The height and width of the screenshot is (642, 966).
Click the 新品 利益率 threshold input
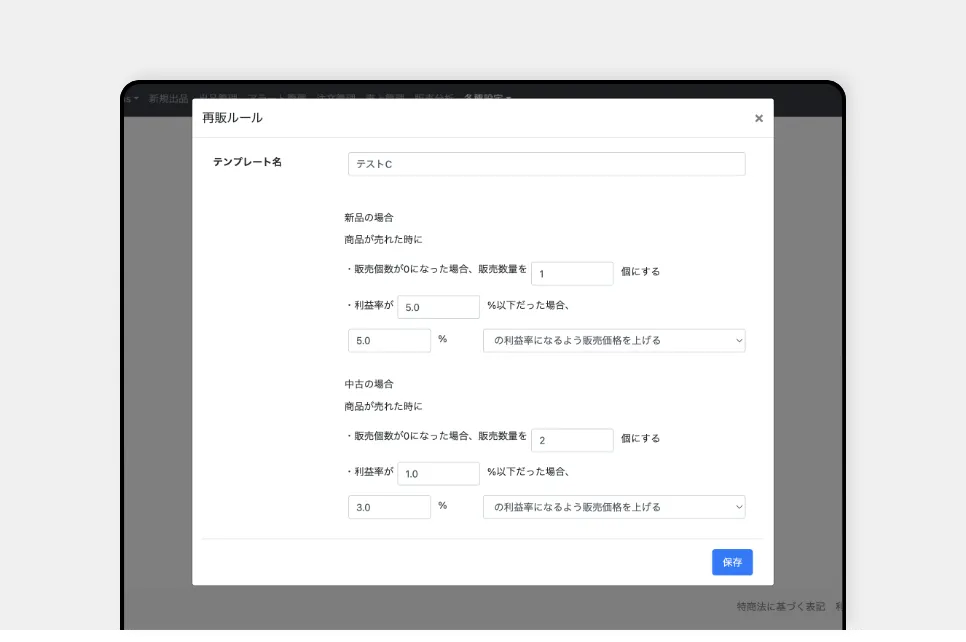(438, 307)
